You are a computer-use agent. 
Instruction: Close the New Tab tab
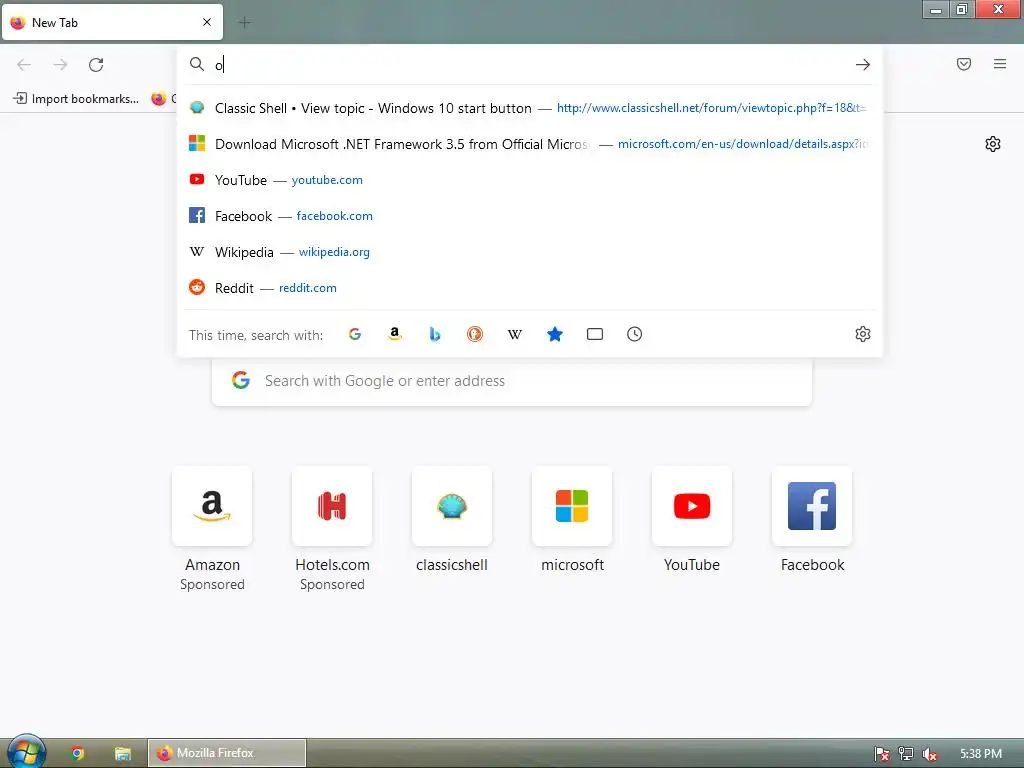207,22
